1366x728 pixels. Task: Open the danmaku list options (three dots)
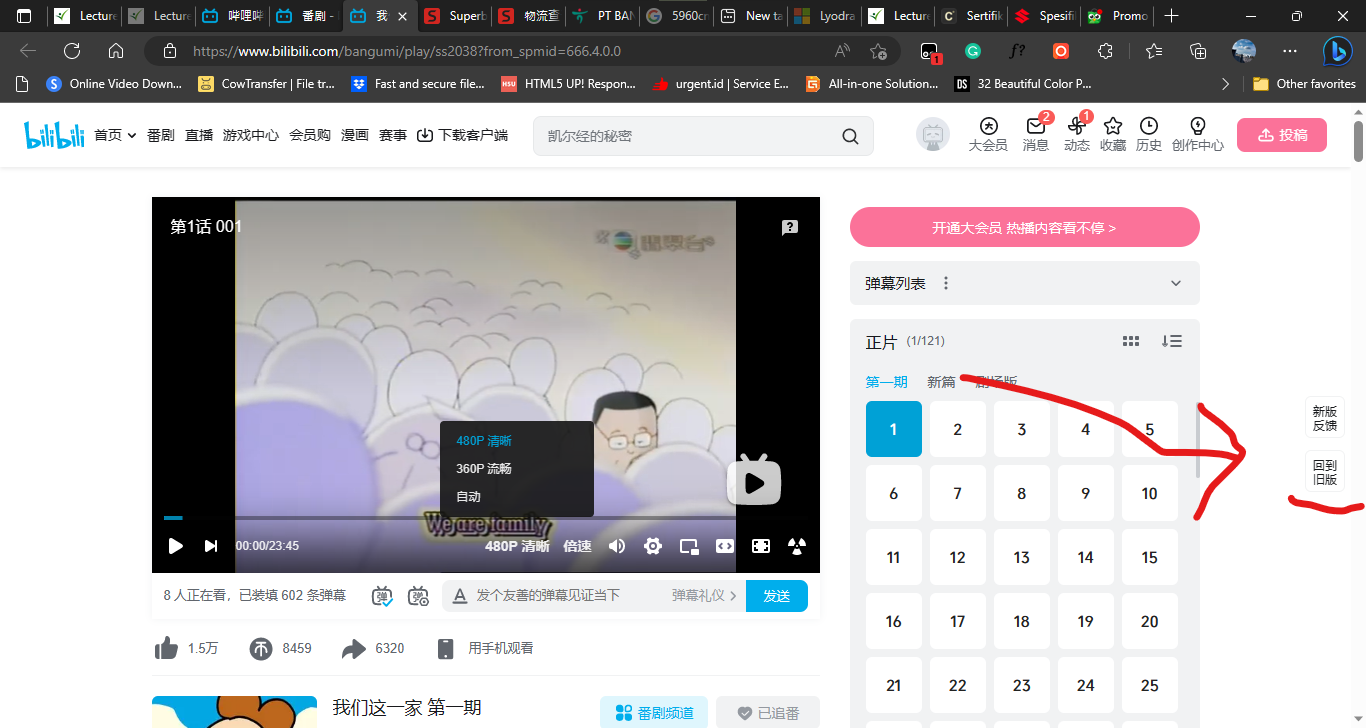tap(946, 283)
